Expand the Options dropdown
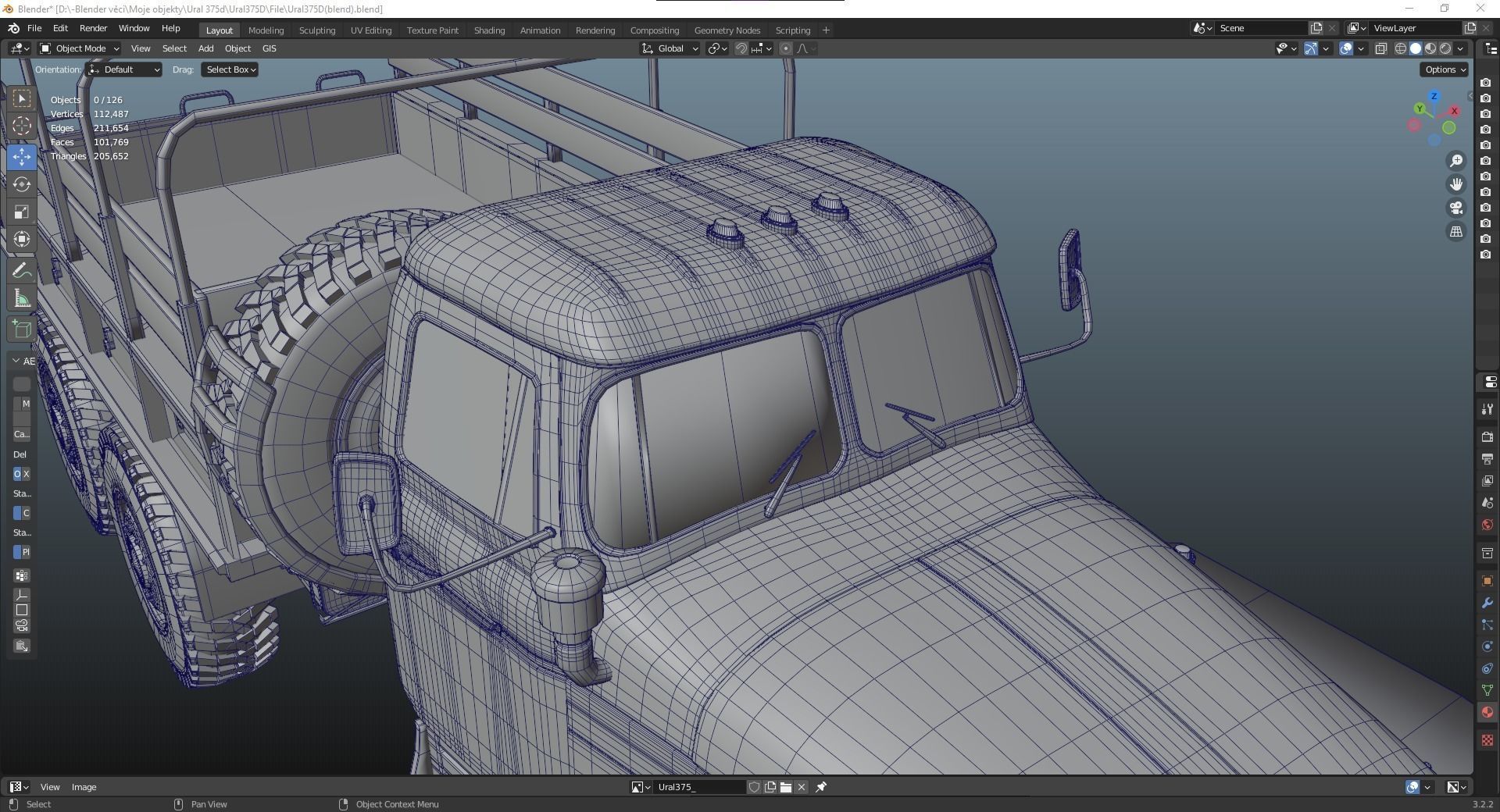Viewport: 1500px width, 812px height. (x=1444, y=69)
